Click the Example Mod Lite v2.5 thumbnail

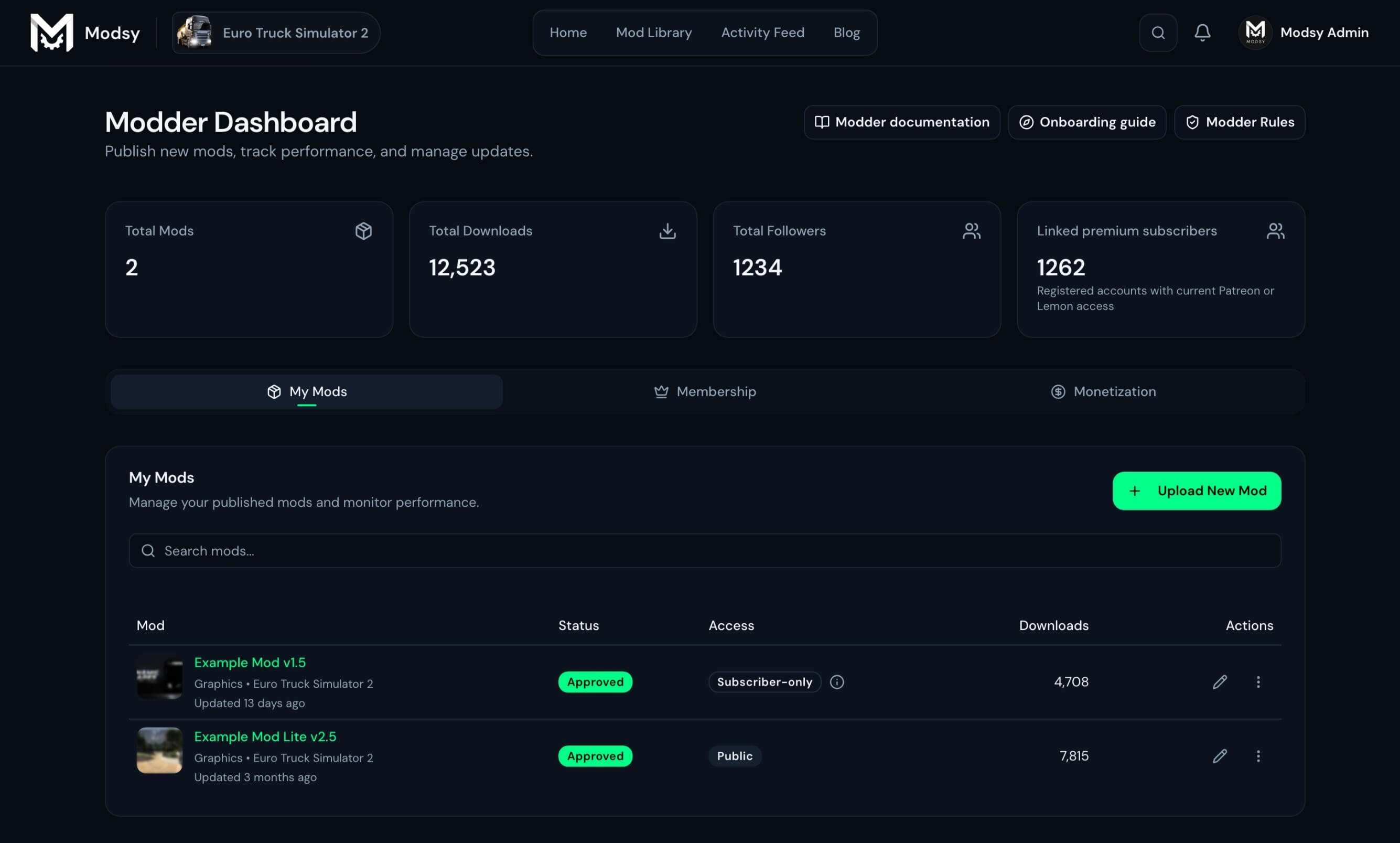159,750
